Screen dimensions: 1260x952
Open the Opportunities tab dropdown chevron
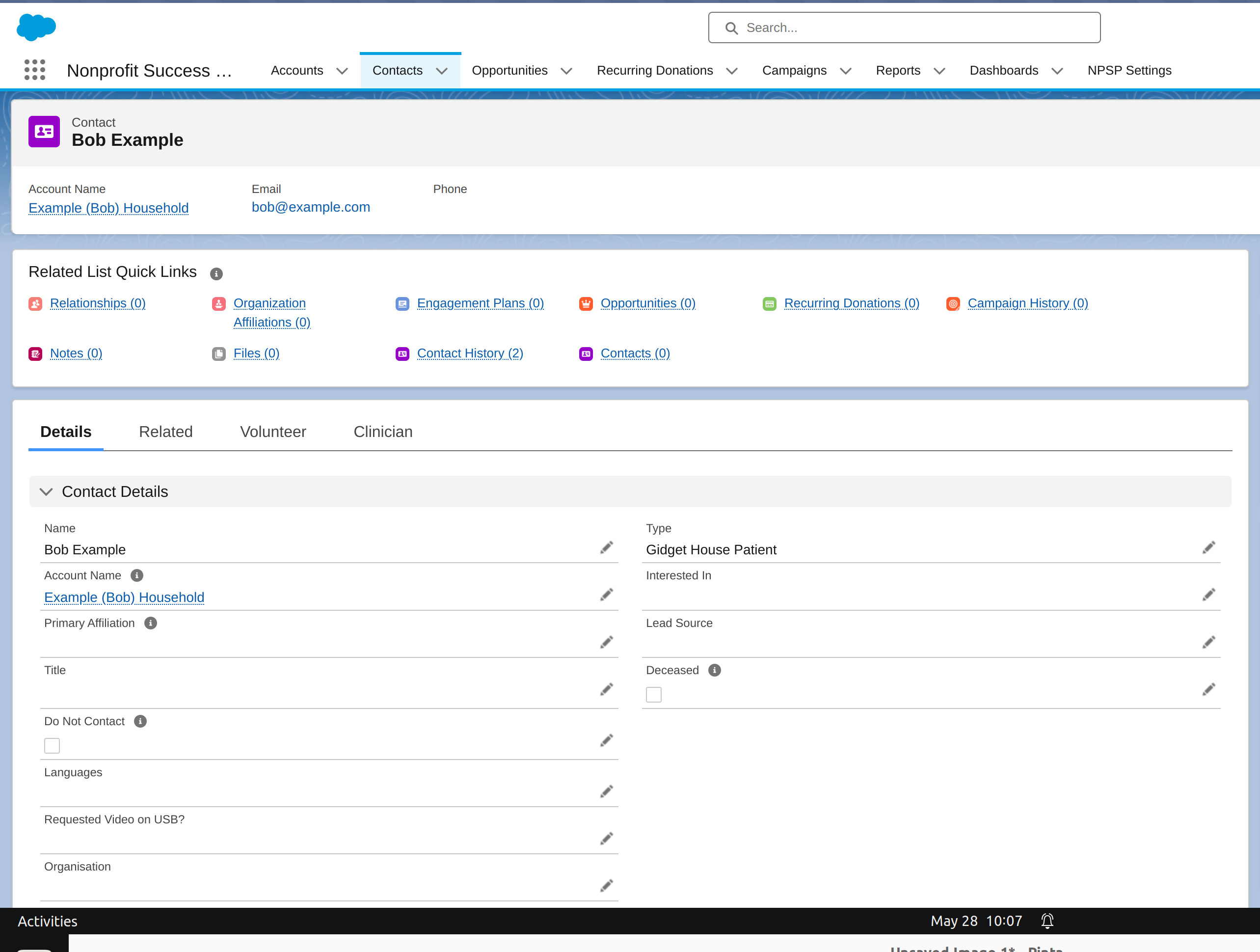(565, 71)
